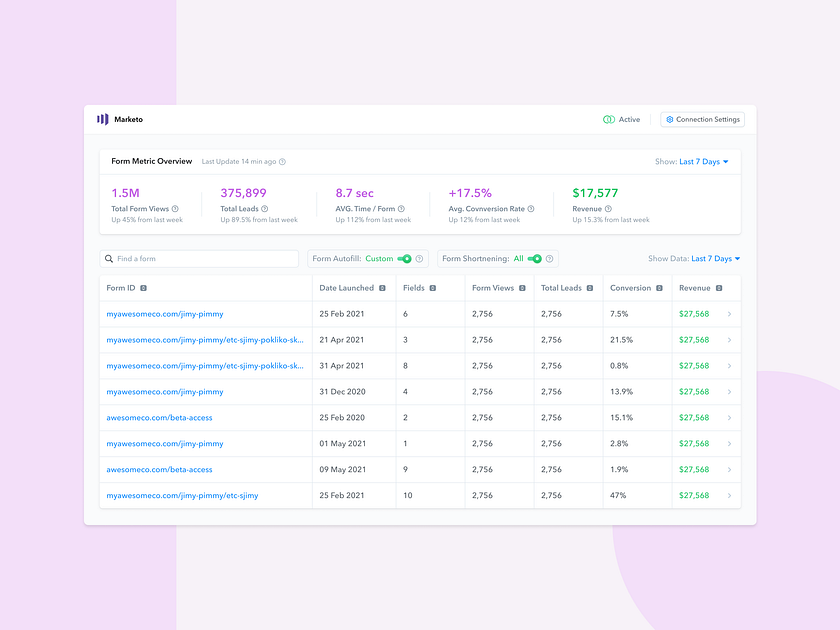Click the info icon beside Total Form Views
Viewport: 840px width, 630px height.
176,208
